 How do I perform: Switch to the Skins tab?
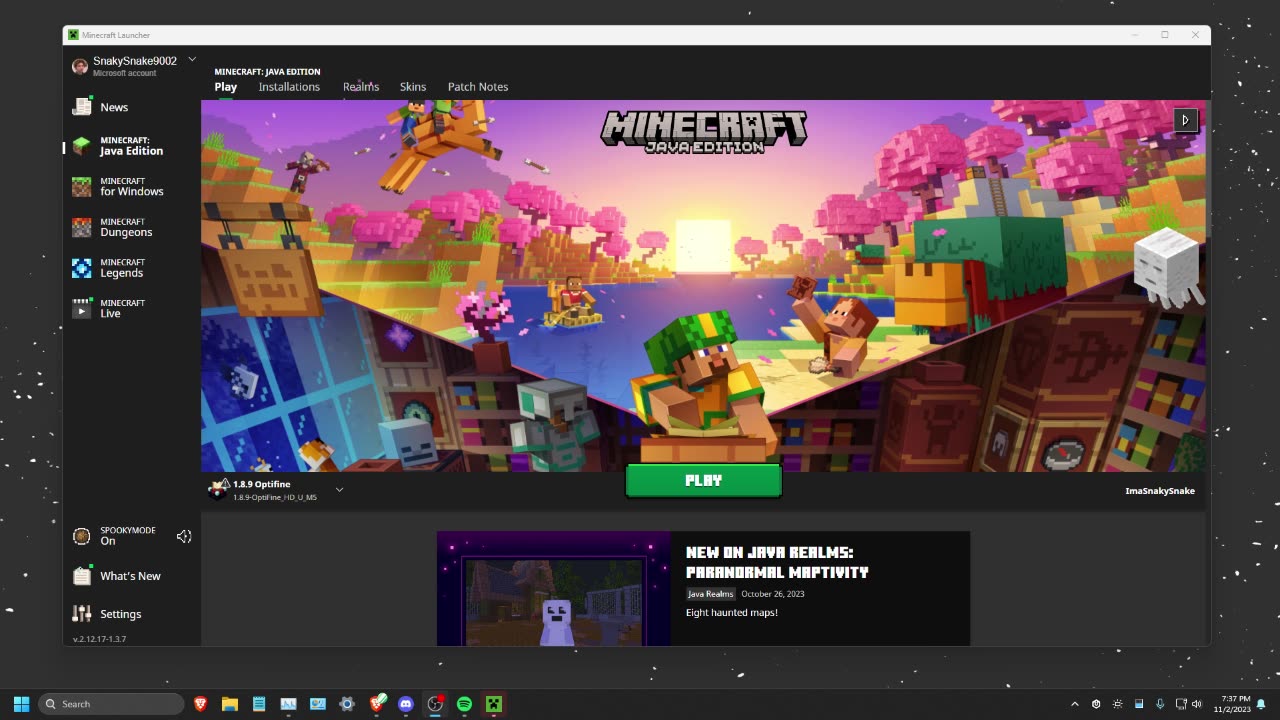point(413,87)
